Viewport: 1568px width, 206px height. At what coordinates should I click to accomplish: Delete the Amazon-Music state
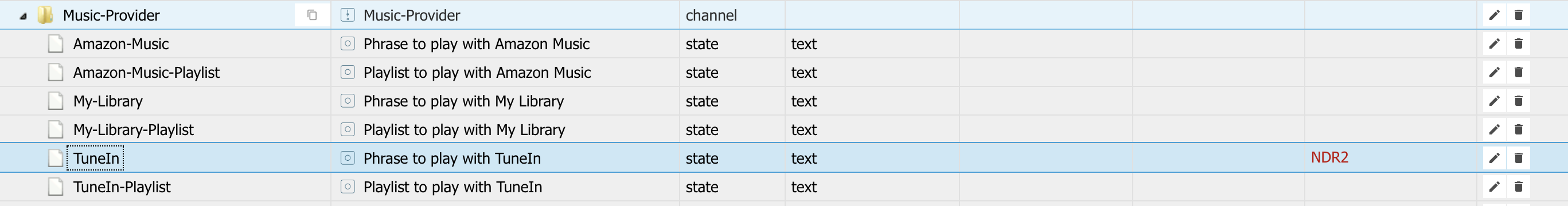1518,43
